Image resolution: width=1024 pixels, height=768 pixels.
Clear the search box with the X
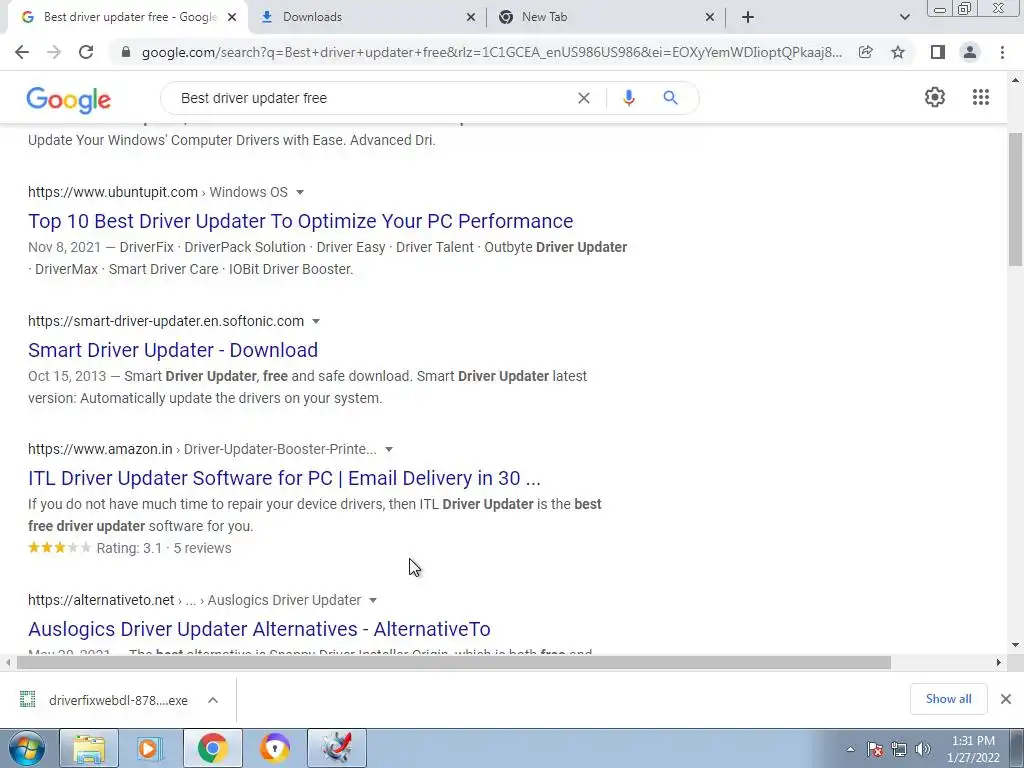pyautogui.click(x=584, y=98)
